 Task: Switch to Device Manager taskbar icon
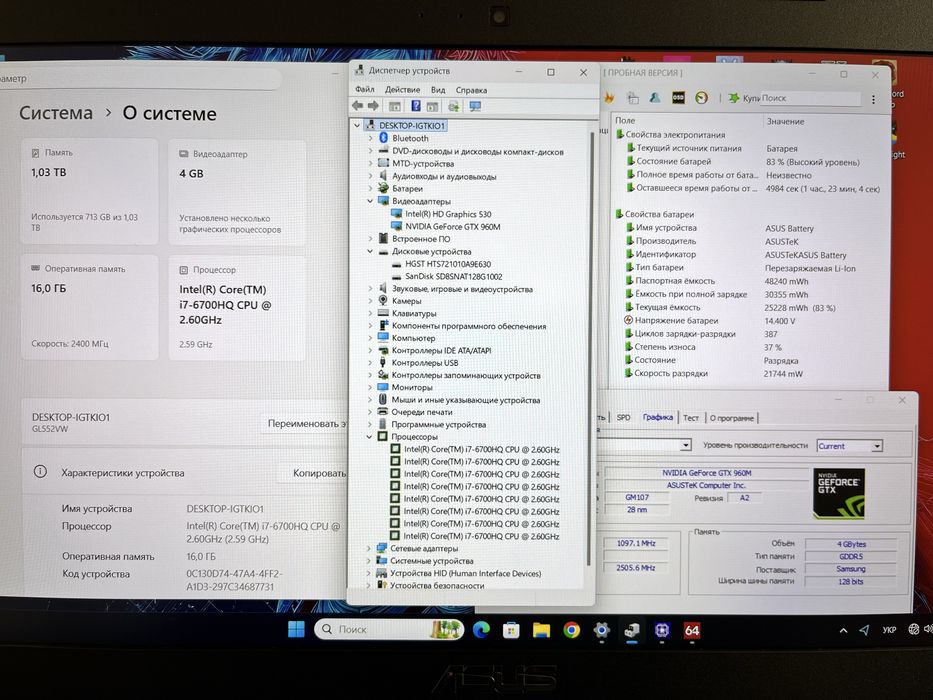pos(632,630)
